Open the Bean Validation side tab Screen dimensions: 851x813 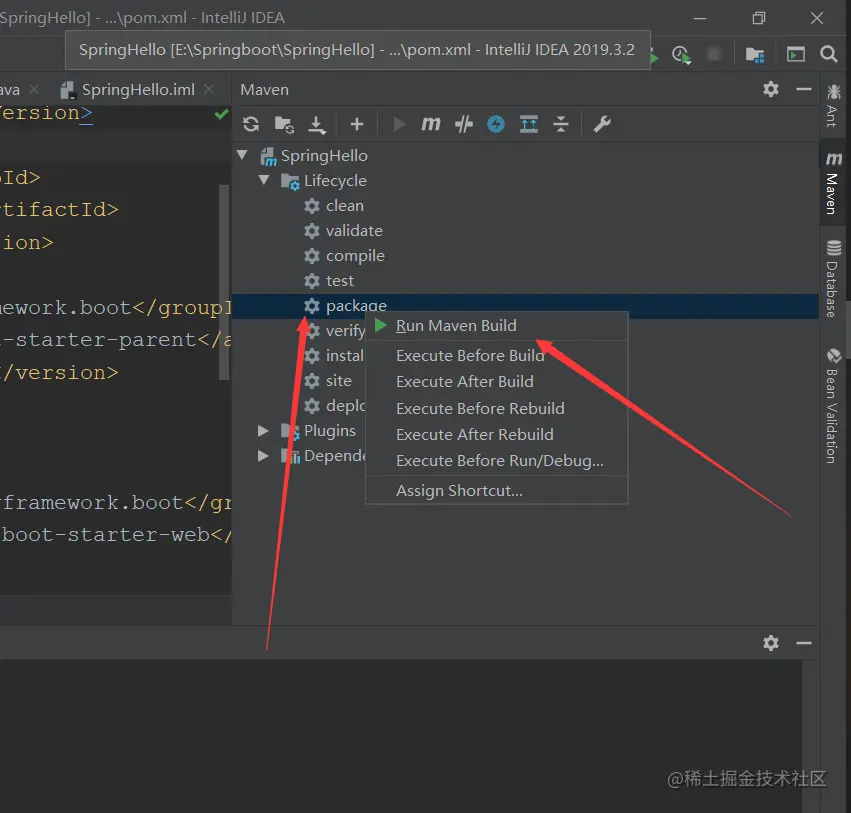(833, 406)
